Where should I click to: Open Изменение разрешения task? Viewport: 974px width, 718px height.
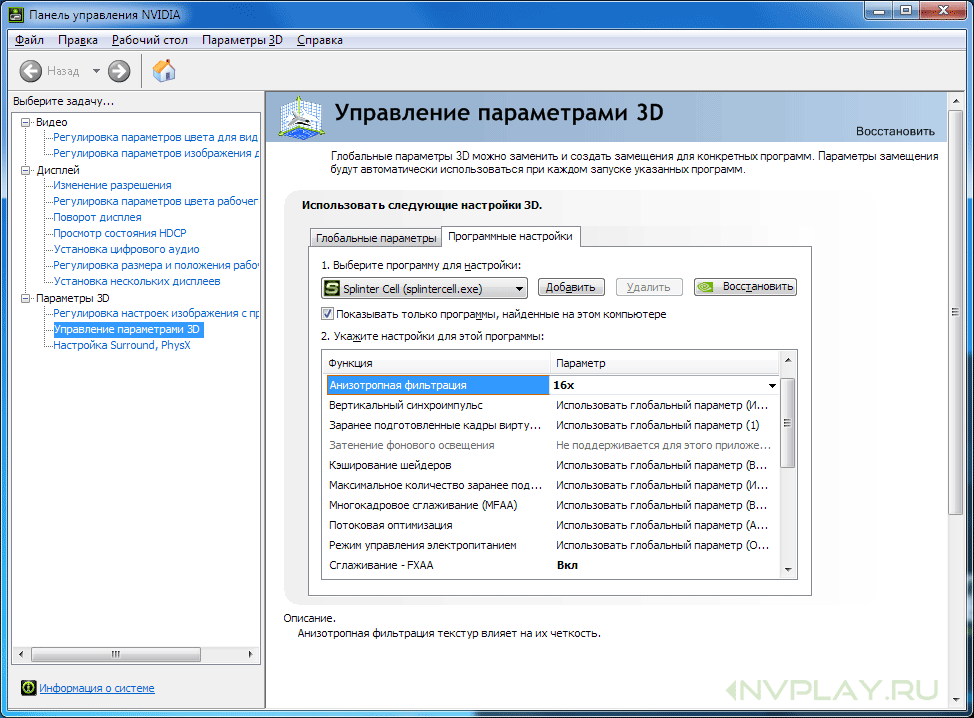click(112, 185)
